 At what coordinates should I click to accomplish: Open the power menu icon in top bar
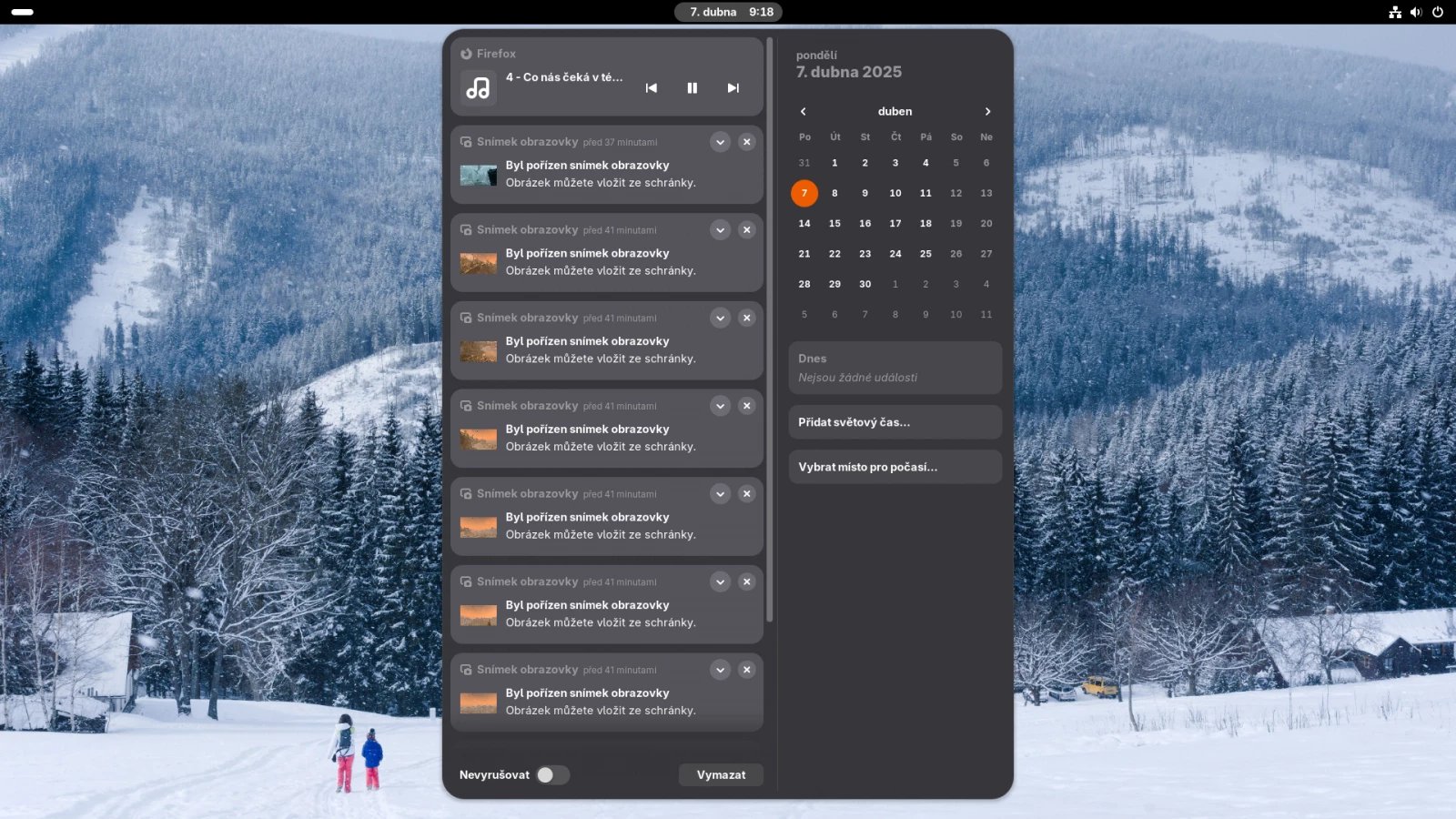(1438, 12)
